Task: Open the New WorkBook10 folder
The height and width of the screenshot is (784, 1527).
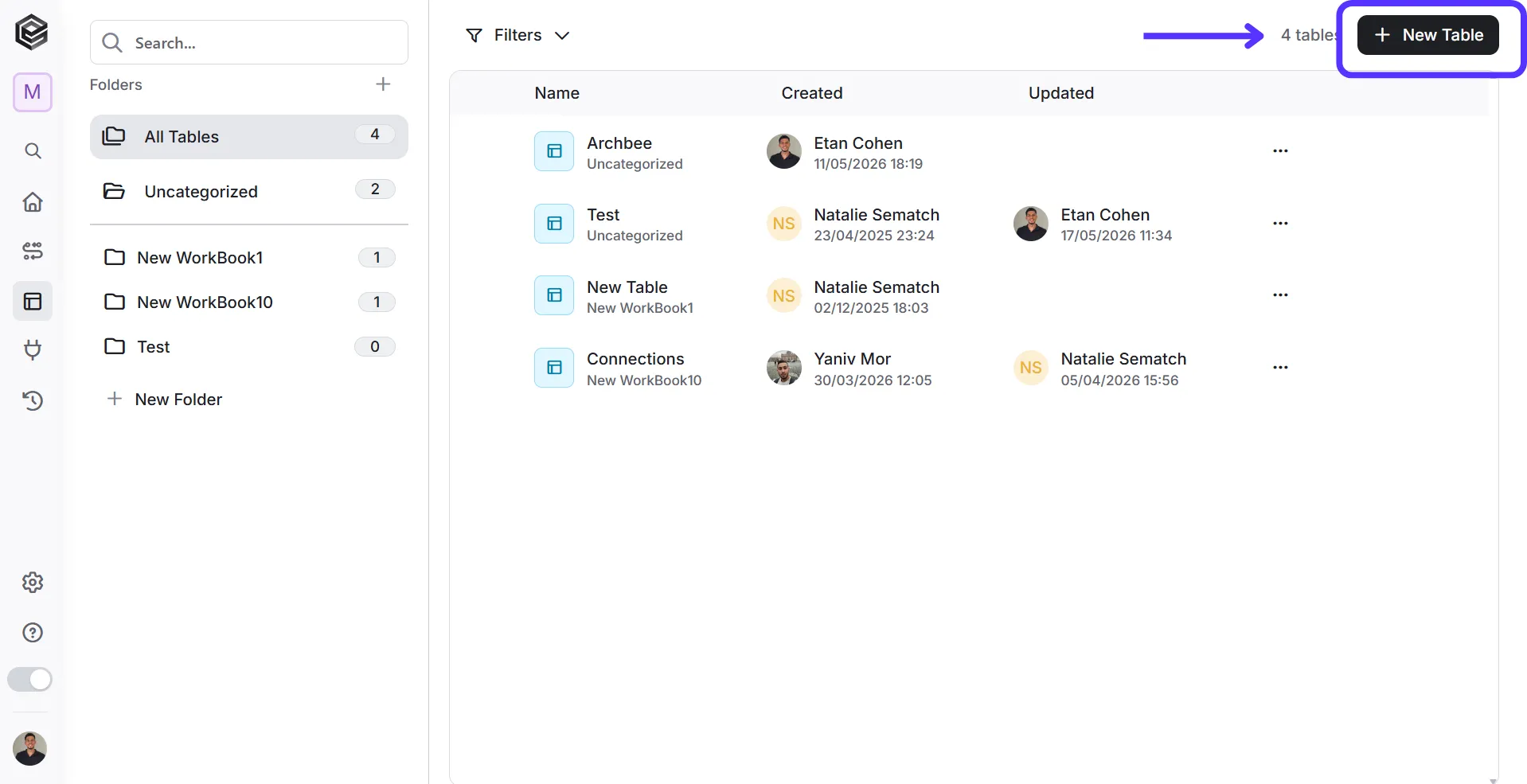Action: click(x=249, y=302)
